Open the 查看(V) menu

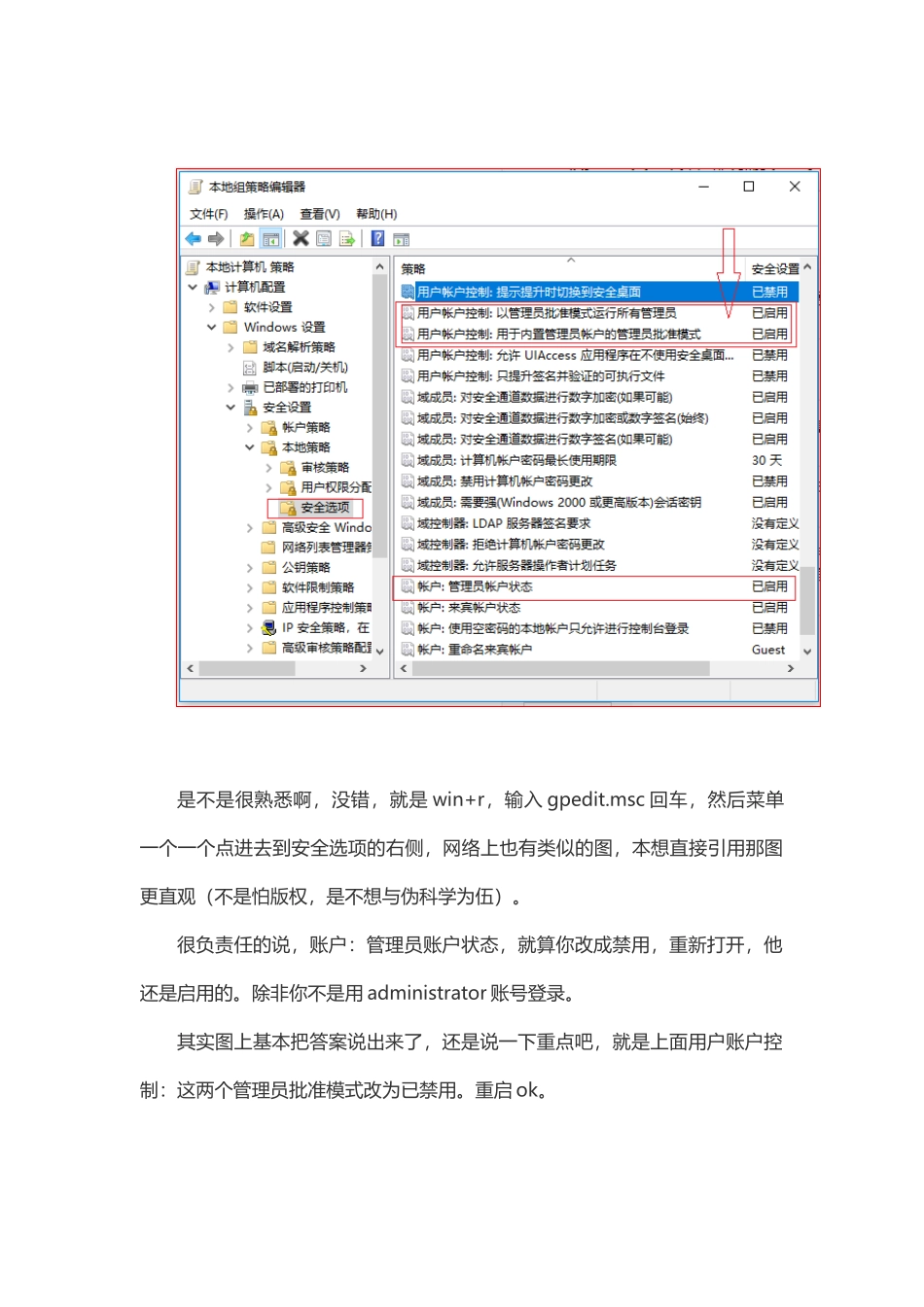[x=320, y=214]
